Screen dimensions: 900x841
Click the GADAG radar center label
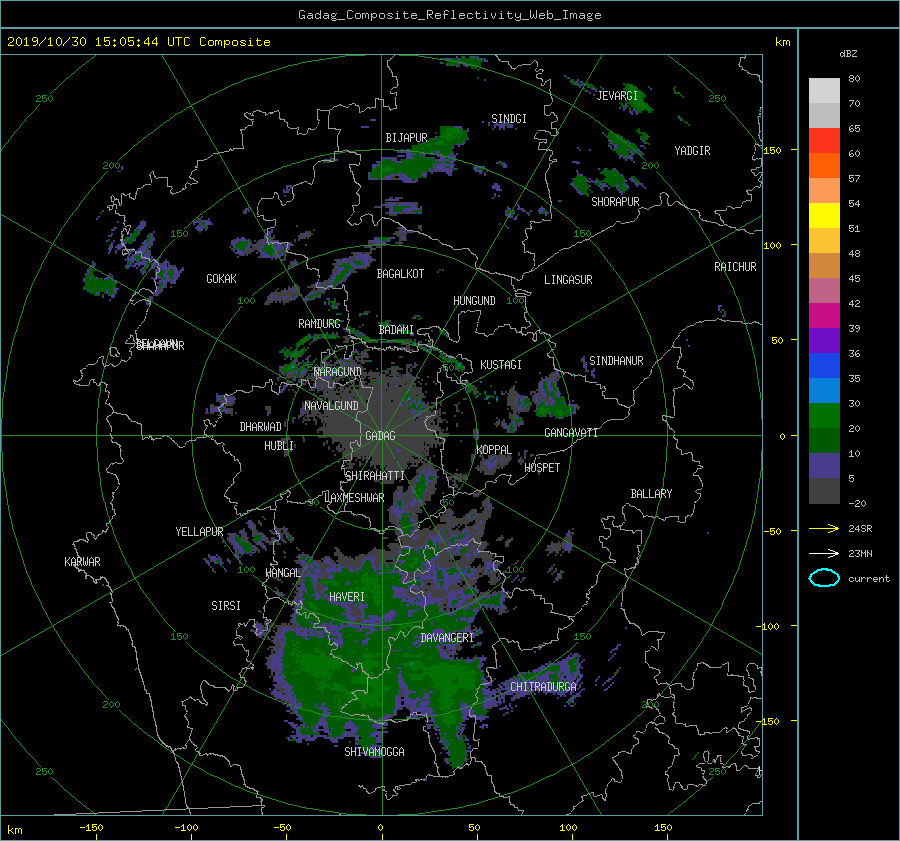tap(380, 436)
